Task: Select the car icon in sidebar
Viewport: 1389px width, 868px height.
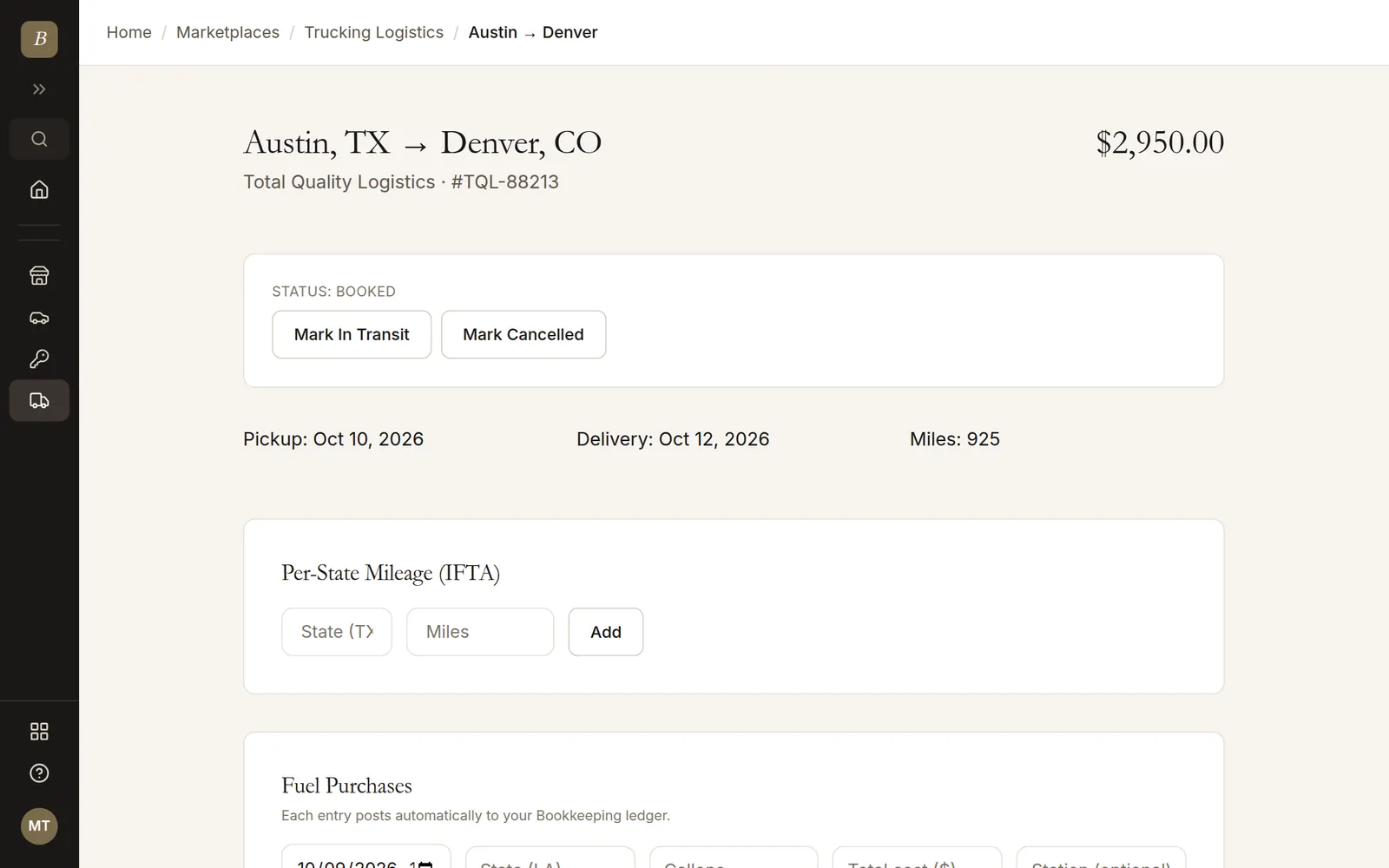Action: coord(39,317)
